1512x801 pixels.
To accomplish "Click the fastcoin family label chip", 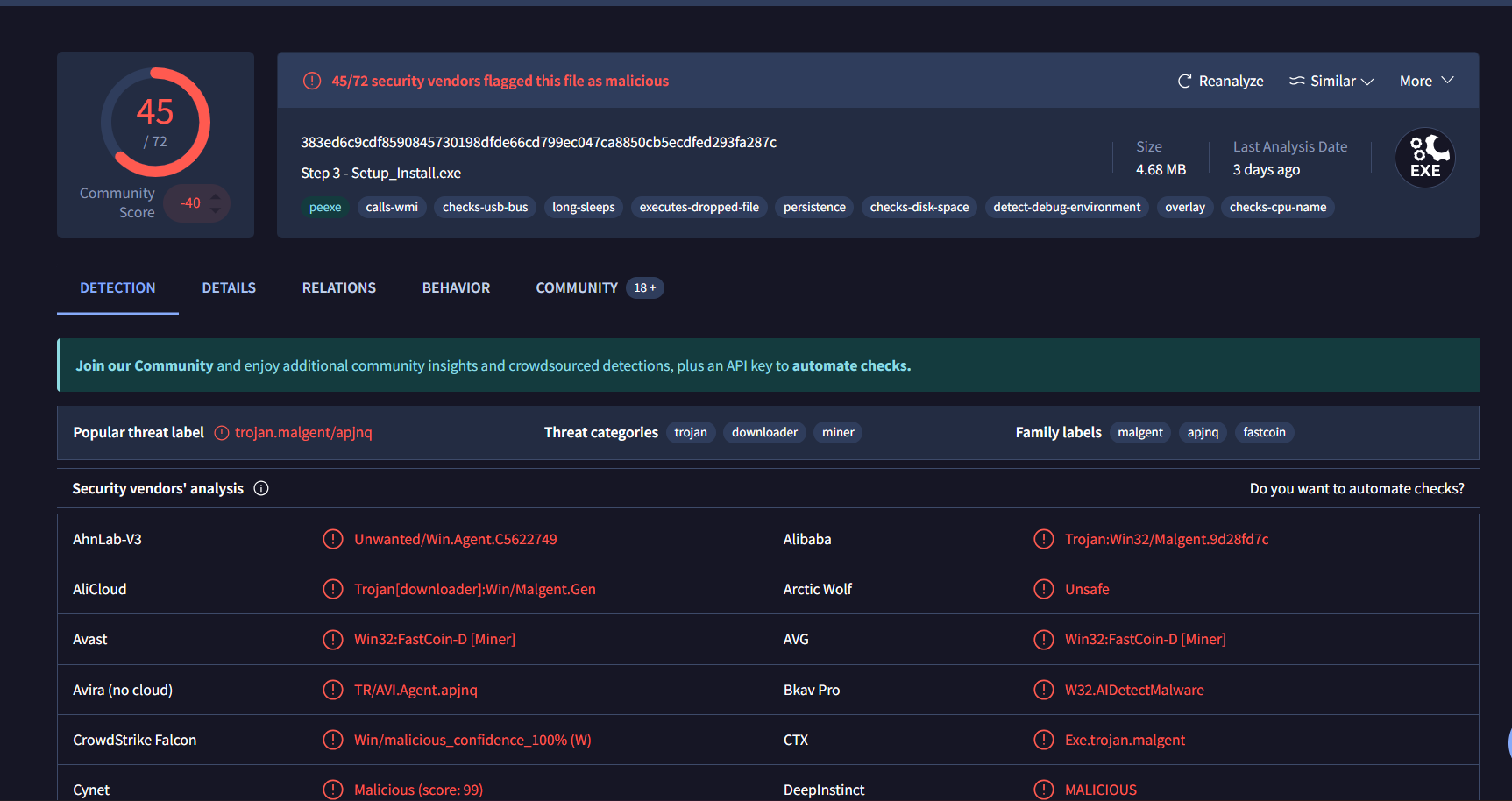I will [x=1264, y=432].
